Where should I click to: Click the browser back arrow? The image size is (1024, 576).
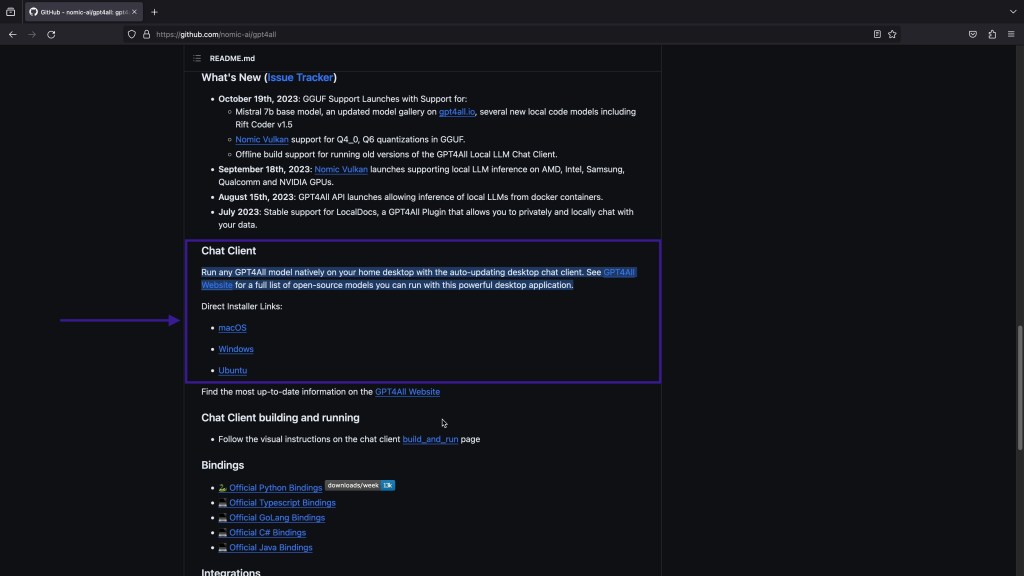coord(12,34)
